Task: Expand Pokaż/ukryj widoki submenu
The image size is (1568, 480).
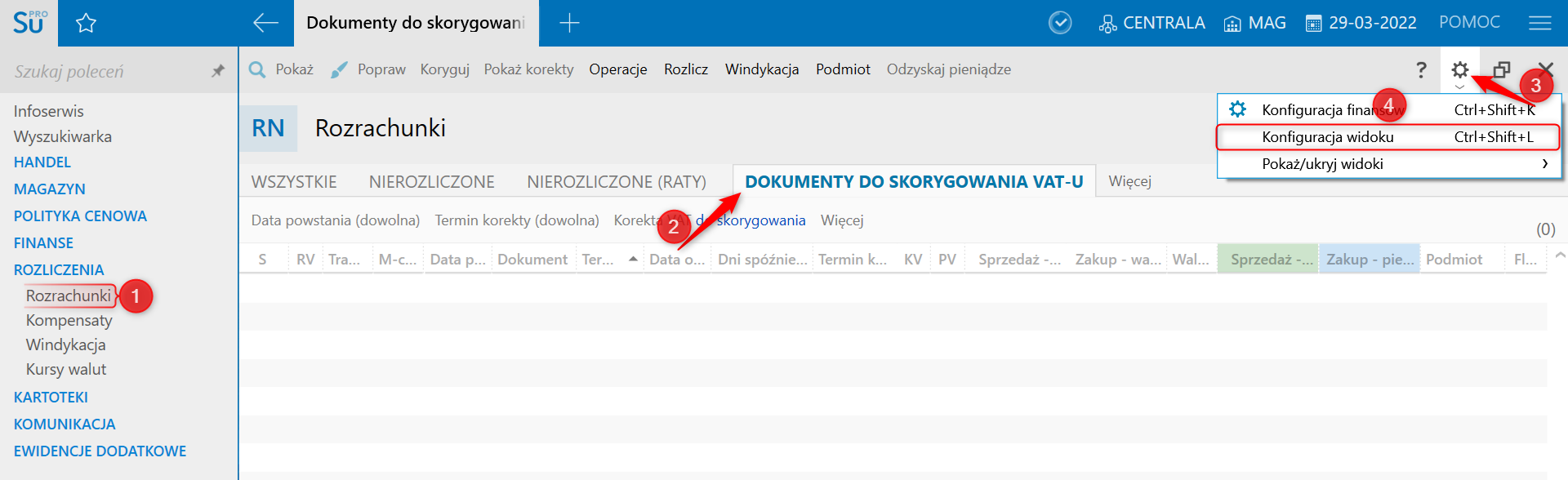Action: click(1389, 164)
